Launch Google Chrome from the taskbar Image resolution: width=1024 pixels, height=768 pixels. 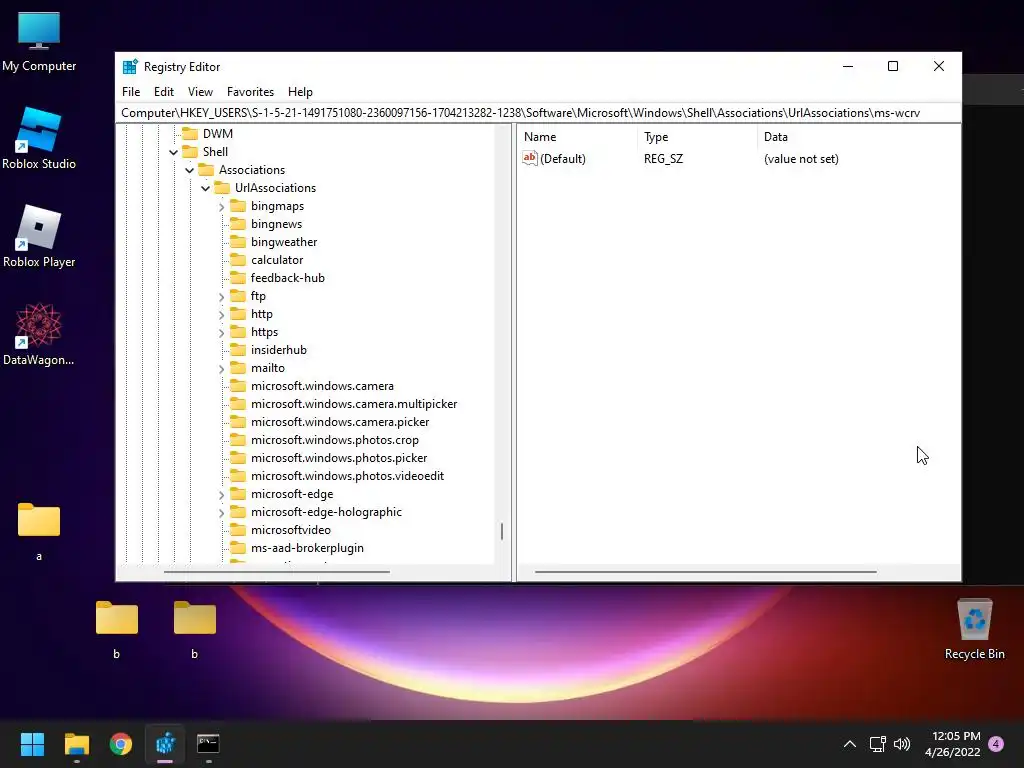(121, 744)
